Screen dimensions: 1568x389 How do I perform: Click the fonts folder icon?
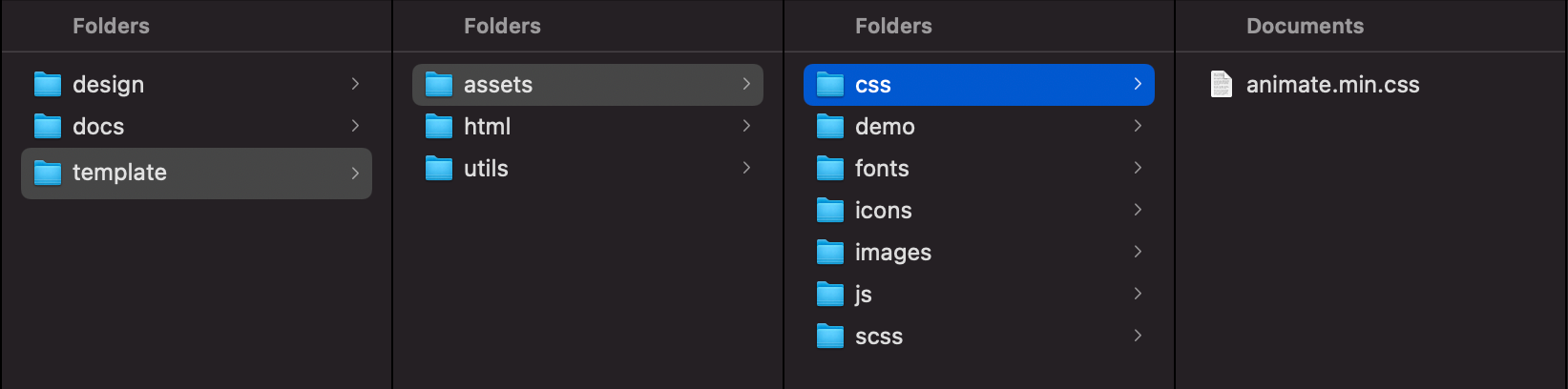pos(830,169)
